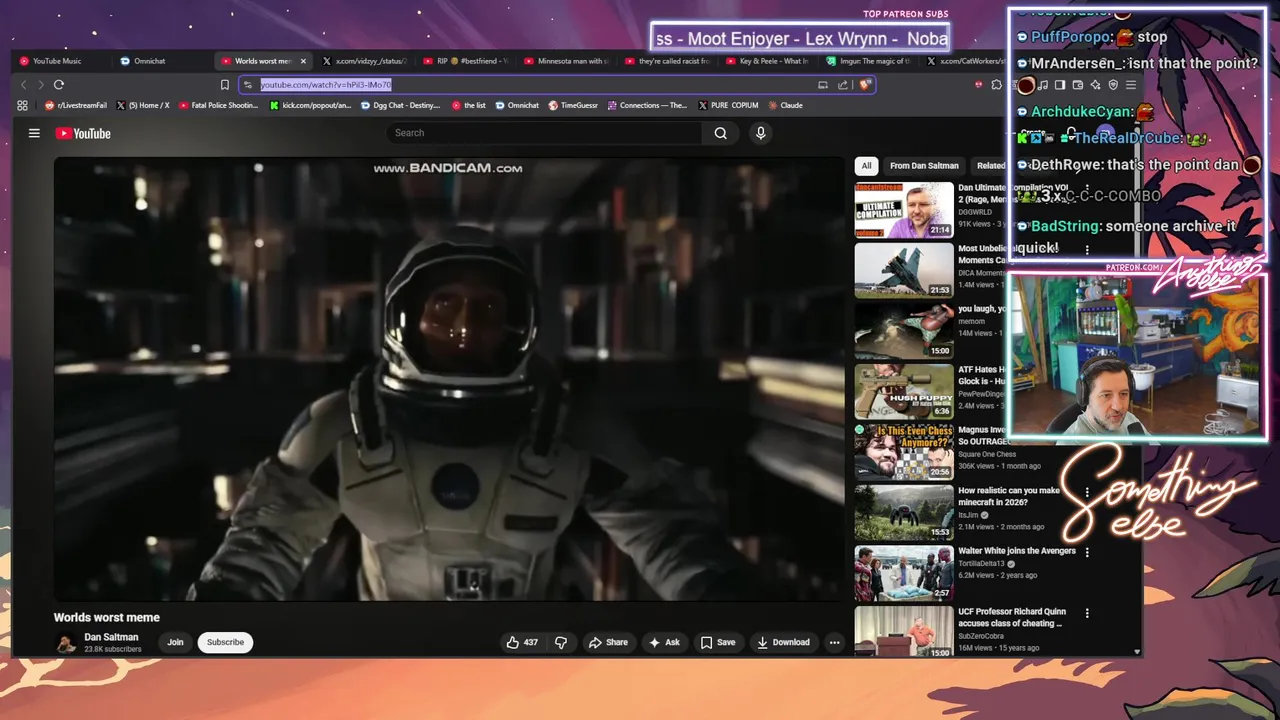Select the Related filter chip
The width and height of the screenshot is (1280, 720).
990,166
